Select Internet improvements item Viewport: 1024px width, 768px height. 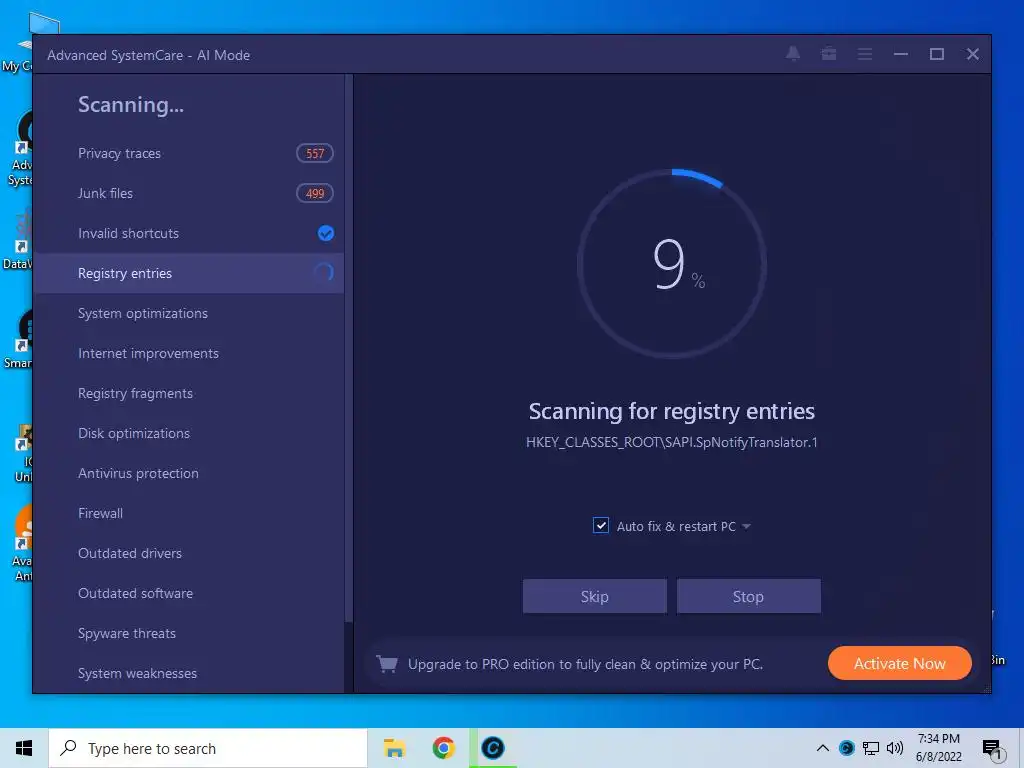click(x=188, y=353)
